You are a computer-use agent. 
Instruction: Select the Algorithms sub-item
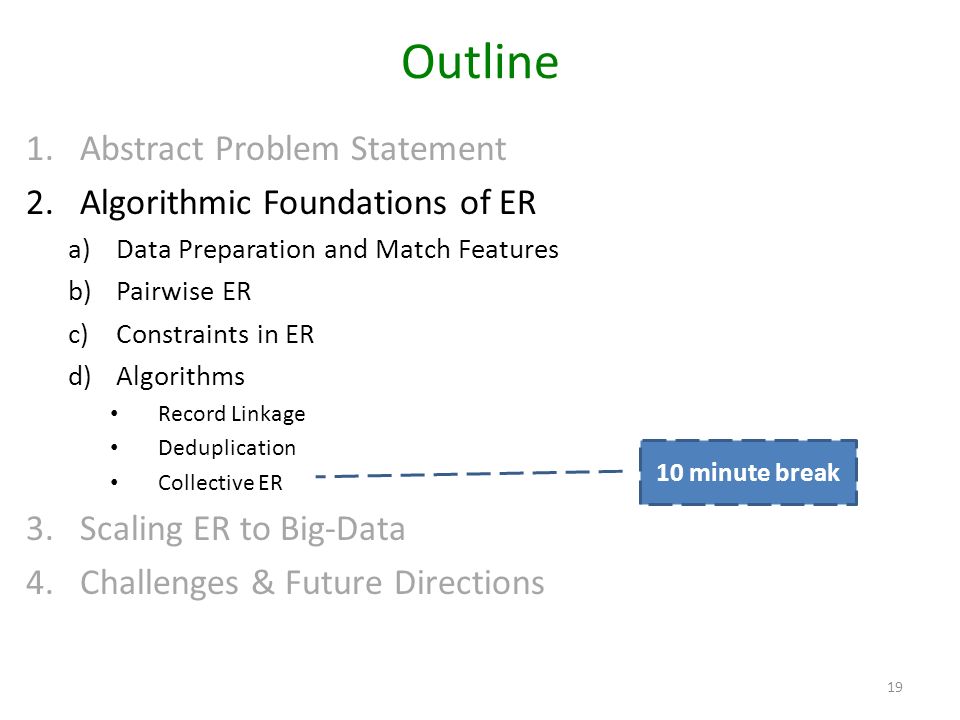[x=181, y=377]
